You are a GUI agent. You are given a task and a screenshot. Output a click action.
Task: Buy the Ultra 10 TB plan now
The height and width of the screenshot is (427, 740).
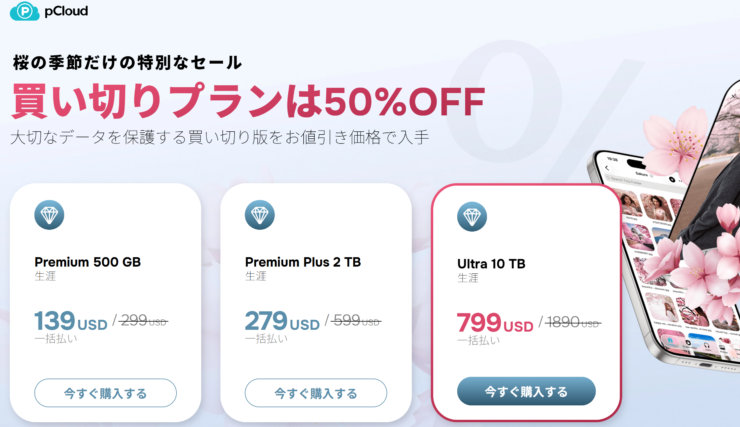click(526, 391)
